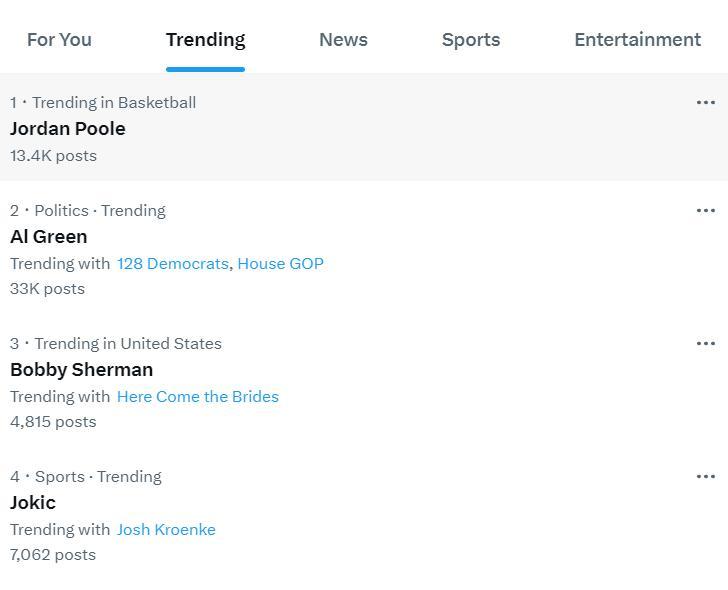This screenshot has width=728, height=590.
Task: Open more options for Al Green trend
Action: [705, 210]
